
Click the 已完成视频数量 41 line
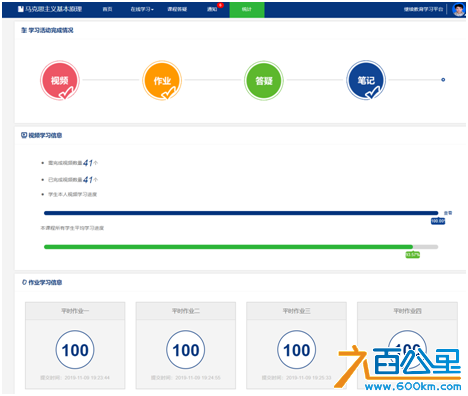pyautogui.click(x=73, y=180)
